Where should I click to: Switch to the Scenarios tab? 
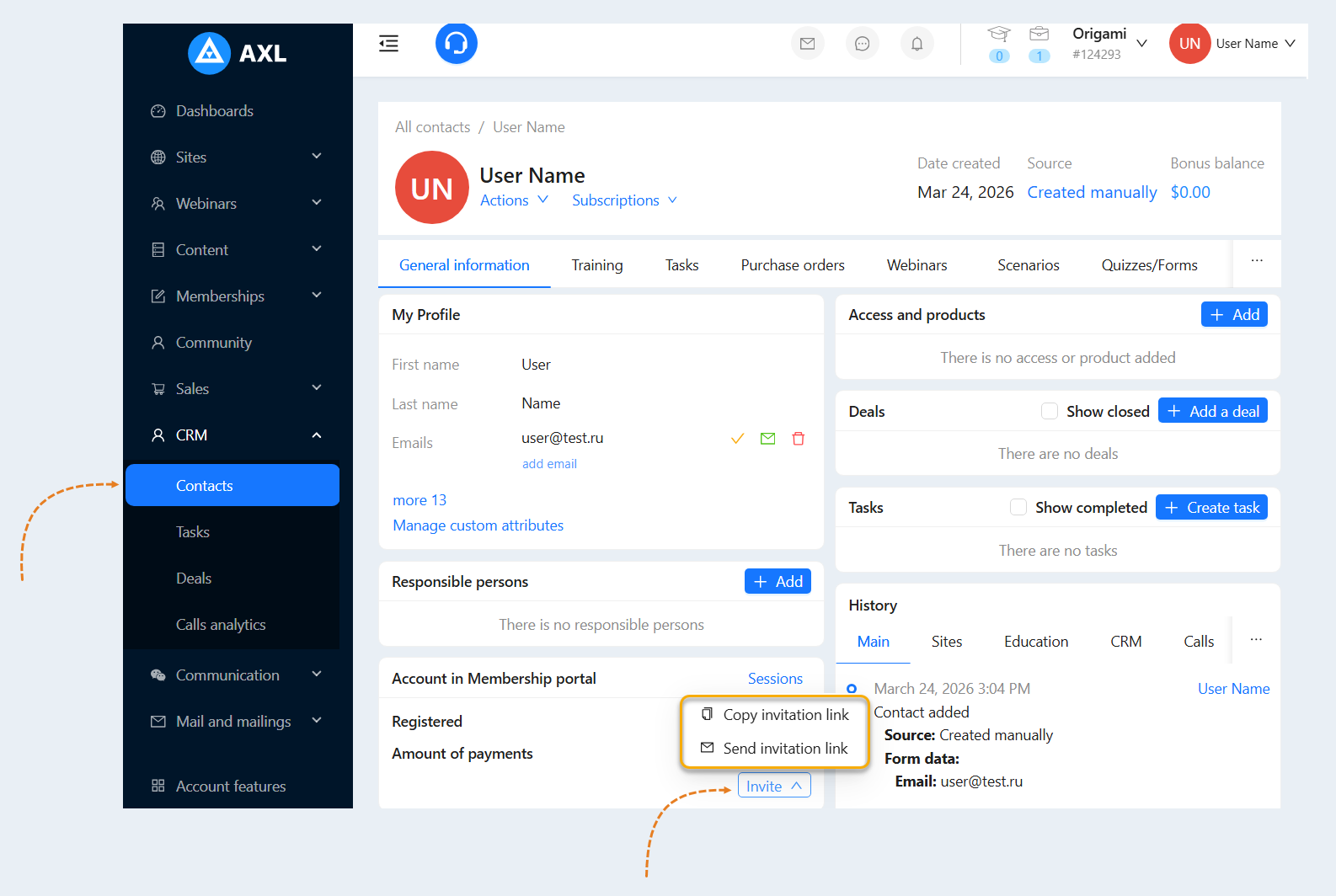coord(1029,265)
